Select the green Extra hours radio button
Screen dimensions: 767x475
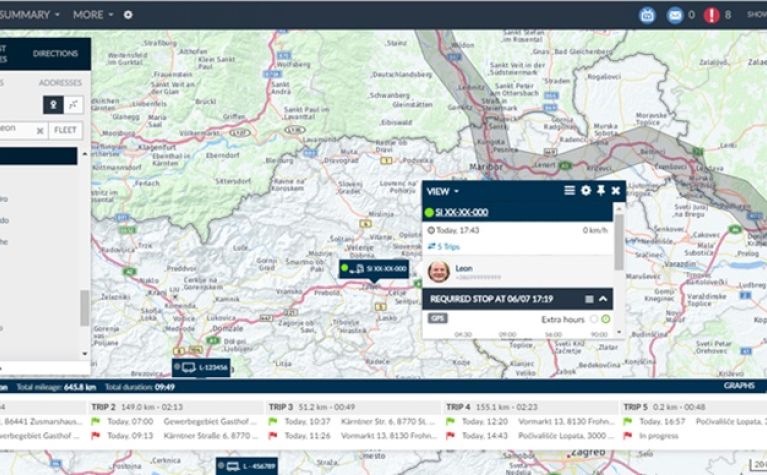coord(606,319)
